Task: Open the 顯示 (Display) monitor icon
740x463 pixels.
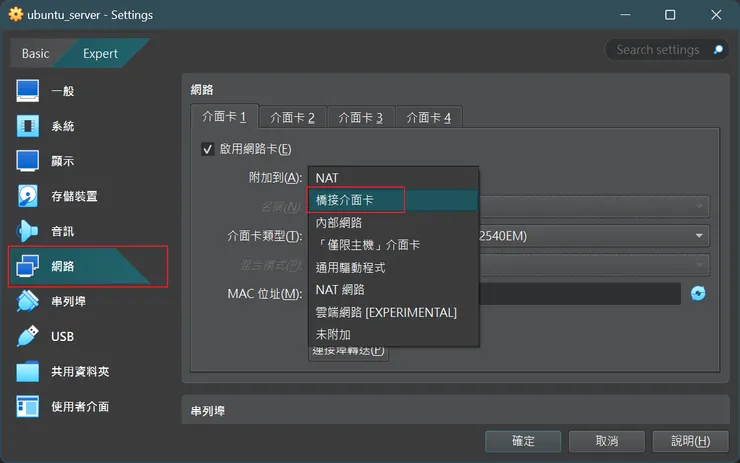Action: click(x=27, y=161)
